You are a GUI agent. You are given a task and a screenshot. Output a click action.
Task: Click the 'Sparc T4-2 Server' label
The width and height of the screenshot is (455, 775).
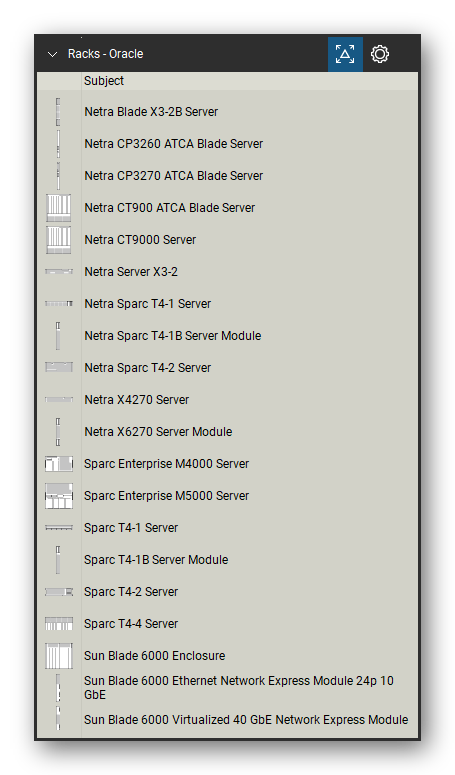coord(131,592)
